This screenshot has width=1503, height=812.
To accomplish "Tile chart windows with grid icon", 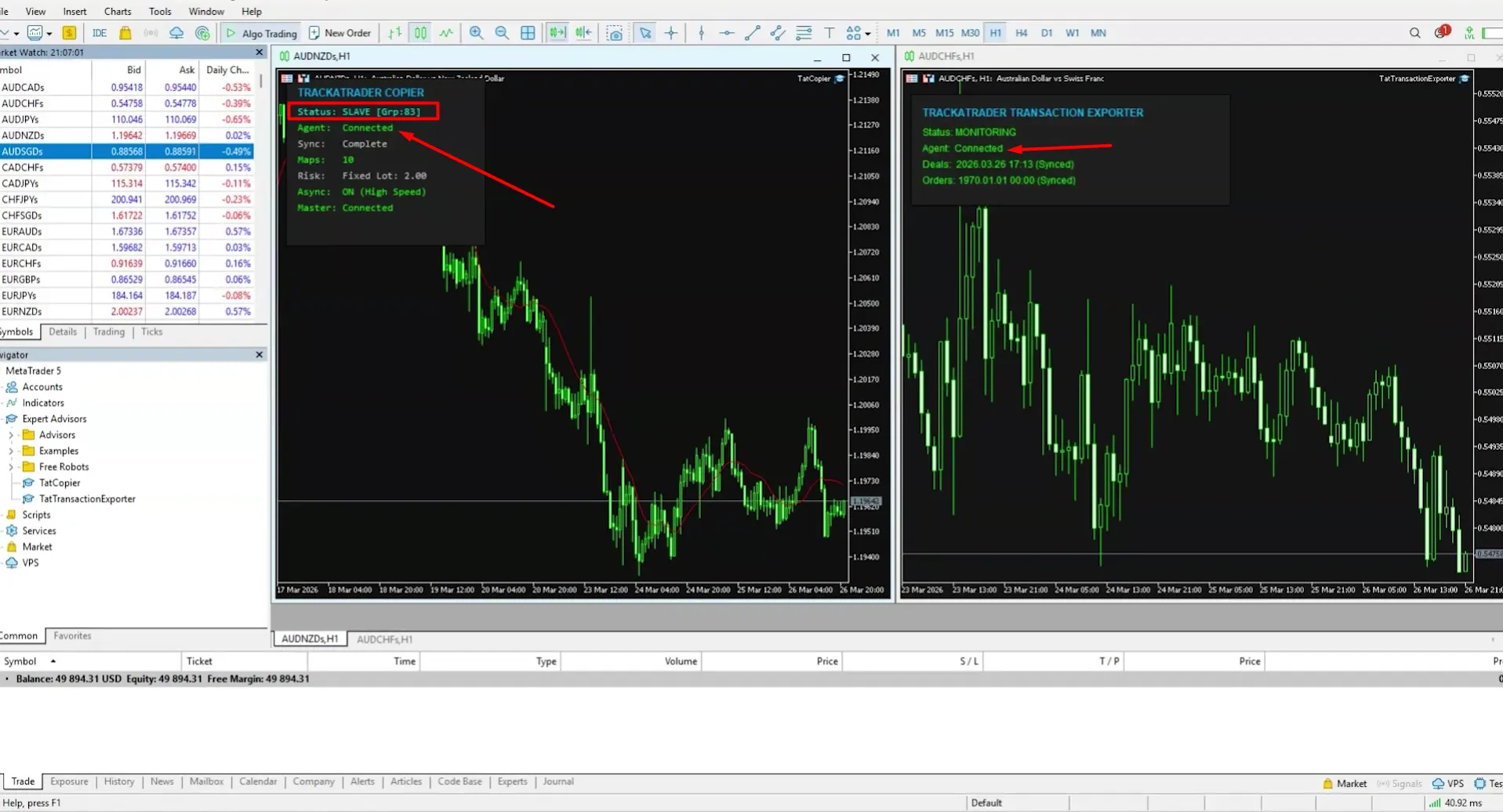I will tap(528, 33).
